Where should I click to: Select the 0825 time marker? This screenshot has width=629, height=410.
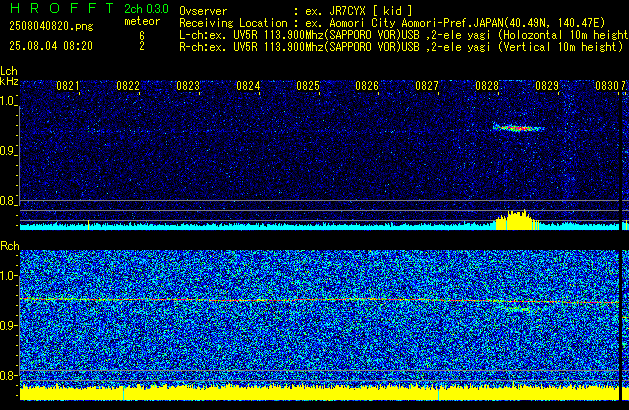coord(308,86)
